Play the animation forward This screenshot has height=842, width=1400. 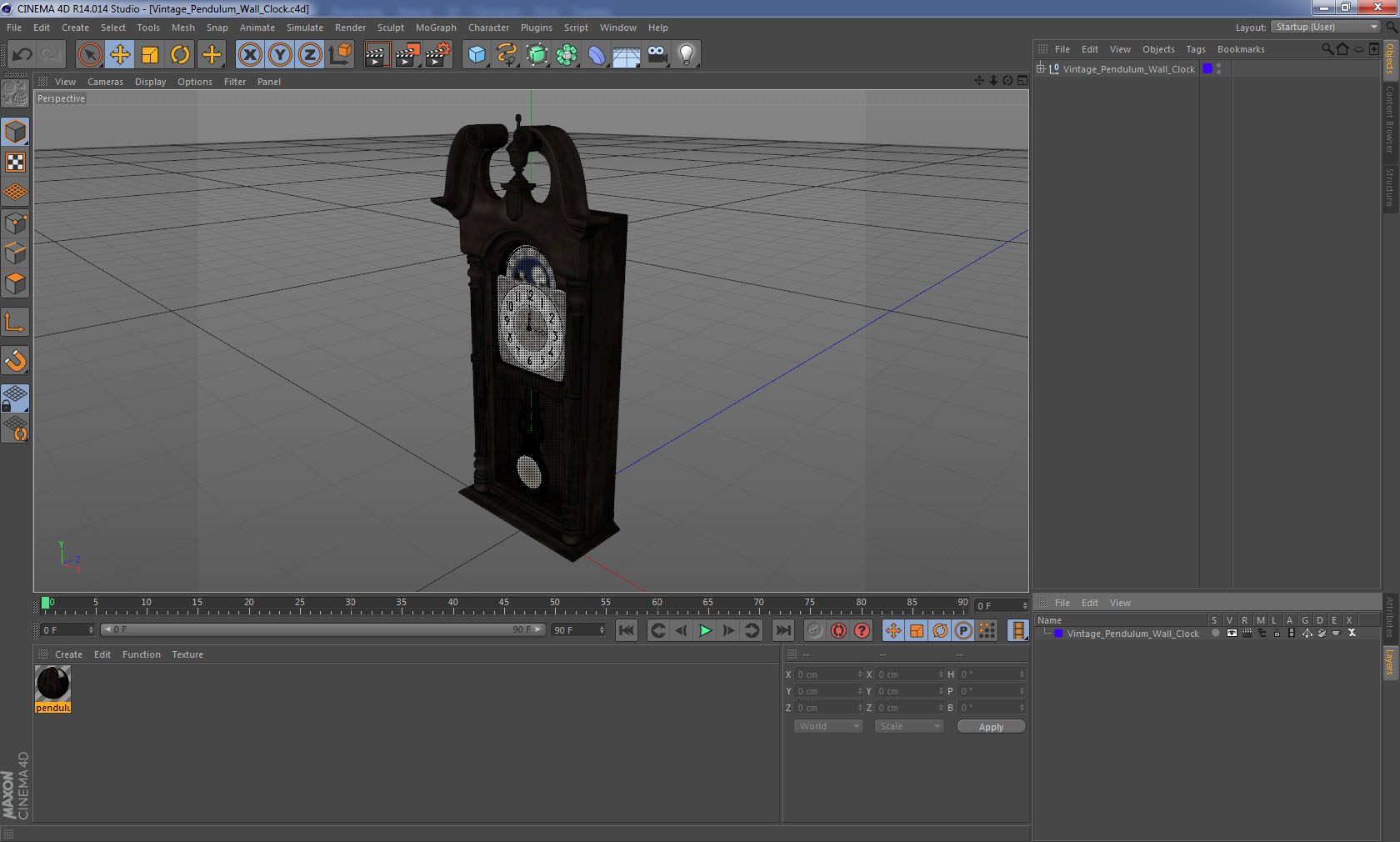point(705,630)
